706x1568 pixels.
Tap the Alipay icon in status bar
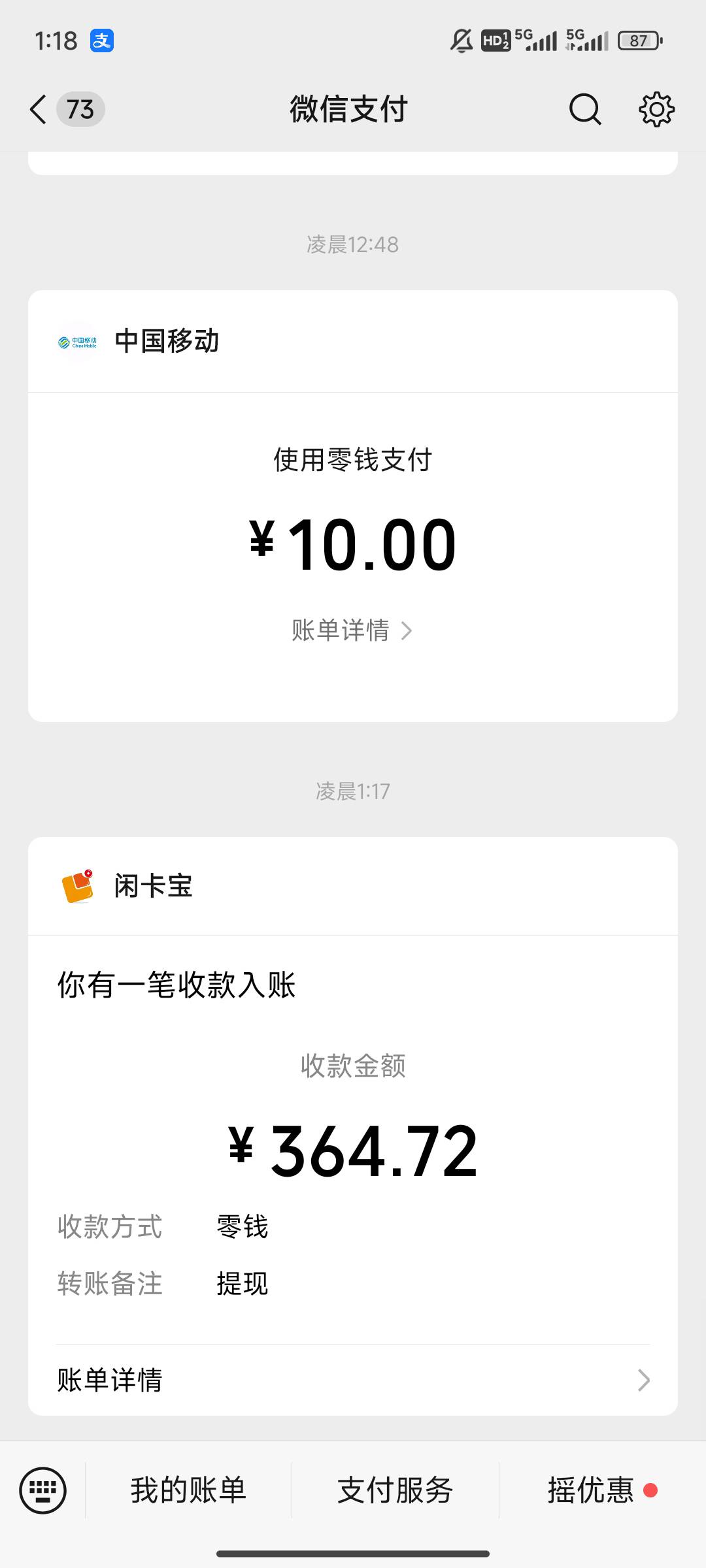(102, 41)
